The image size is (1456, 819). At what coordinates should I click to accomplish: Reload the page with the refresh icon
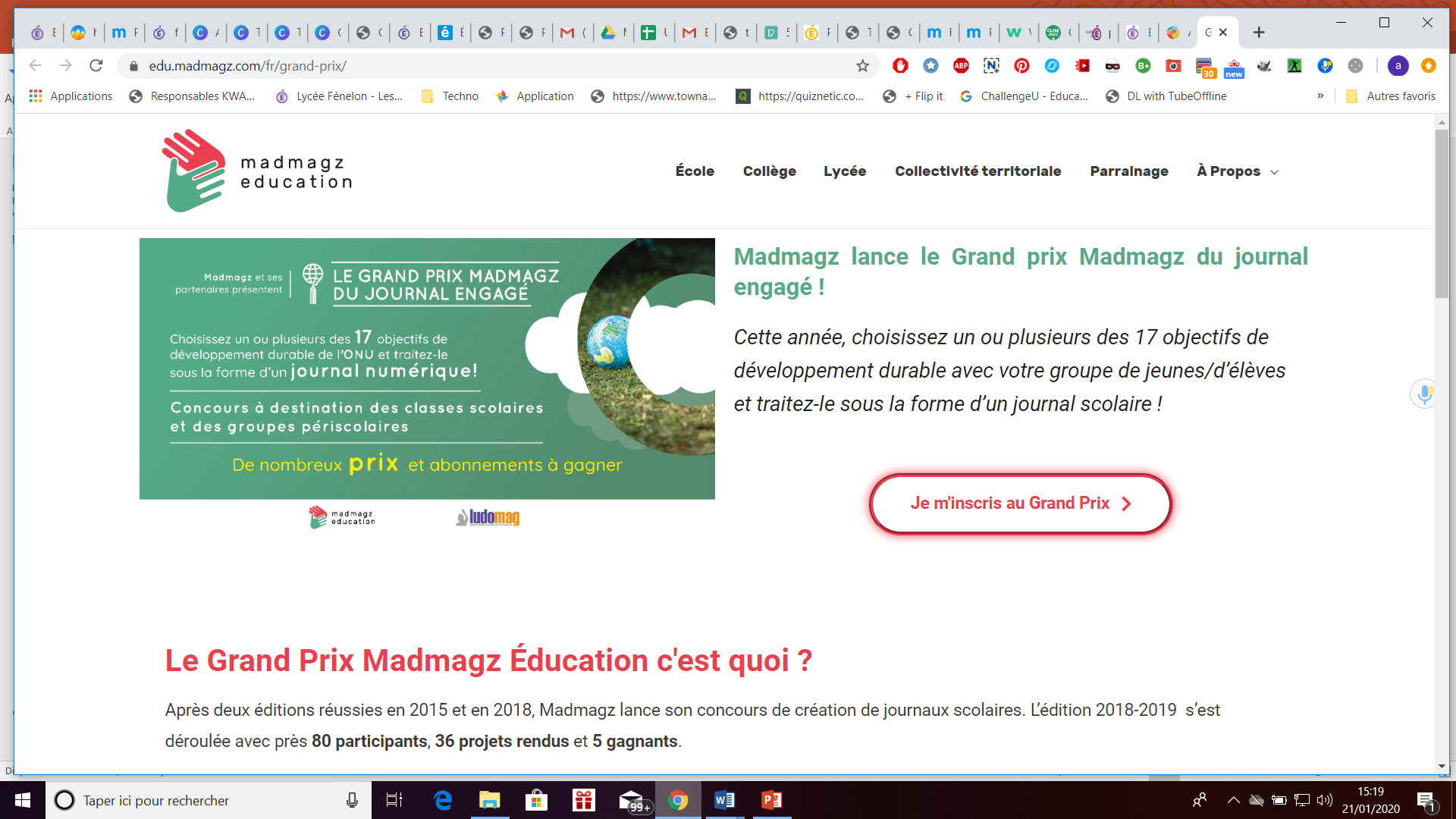[x=96, y=66]
